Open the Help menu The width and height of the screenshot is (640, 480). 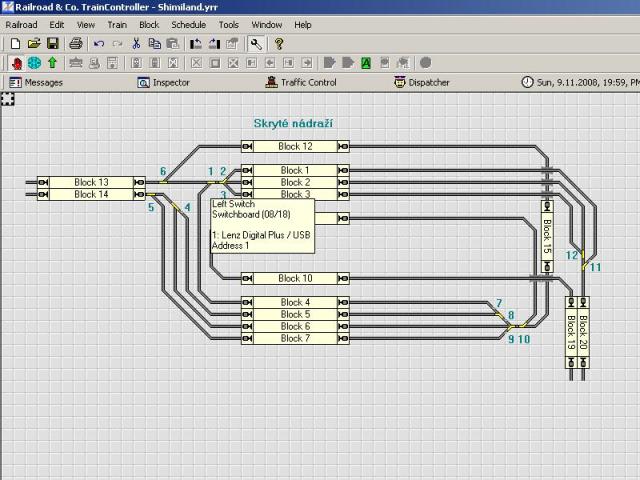[x=303, y=25]
